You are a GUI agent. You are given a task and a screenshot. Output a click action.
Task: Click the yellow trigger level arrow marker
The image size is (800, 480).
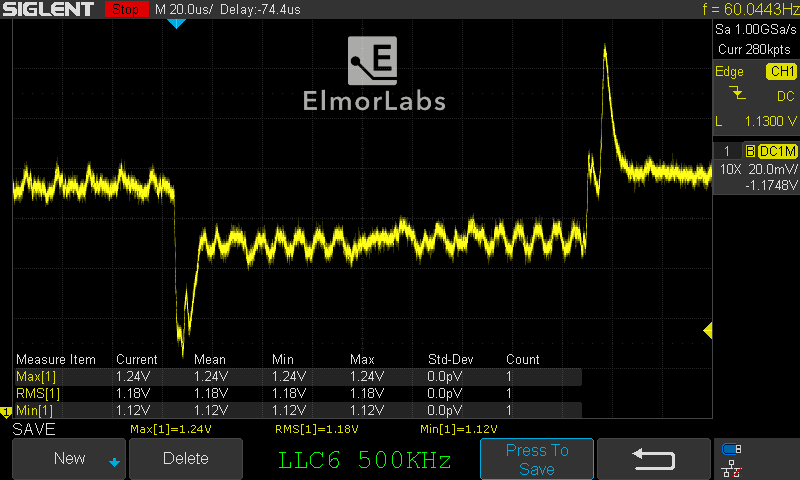coord(708,331)
